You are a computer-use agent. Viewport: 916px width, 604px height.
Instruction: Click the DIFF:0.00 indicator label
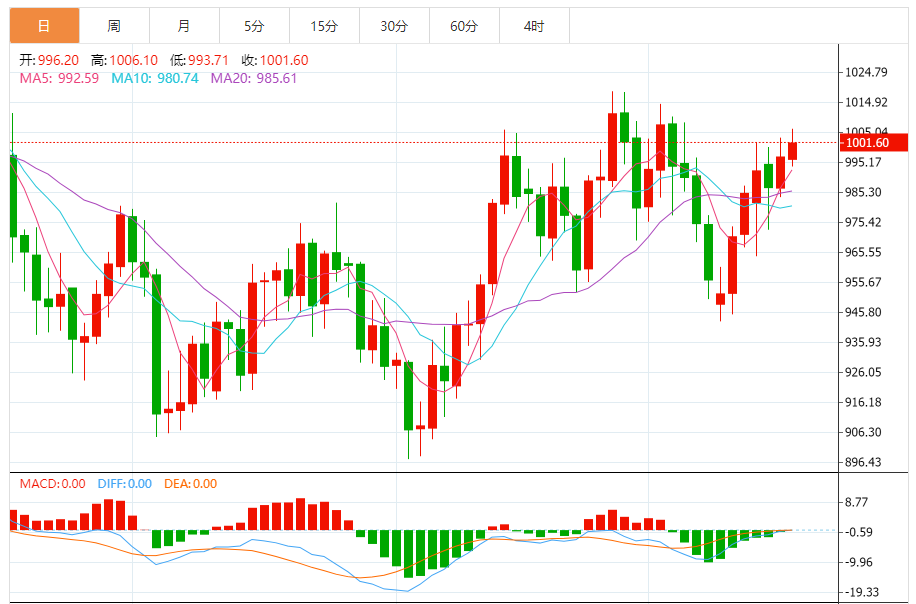coord(124,484)
